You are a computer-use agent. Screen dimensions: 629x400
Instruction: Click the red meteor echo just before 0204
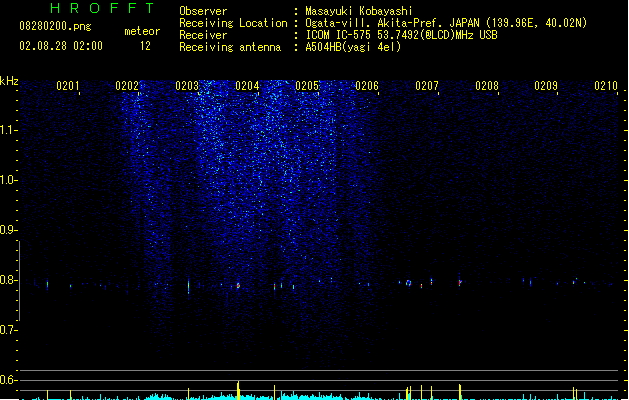point(238,286)
